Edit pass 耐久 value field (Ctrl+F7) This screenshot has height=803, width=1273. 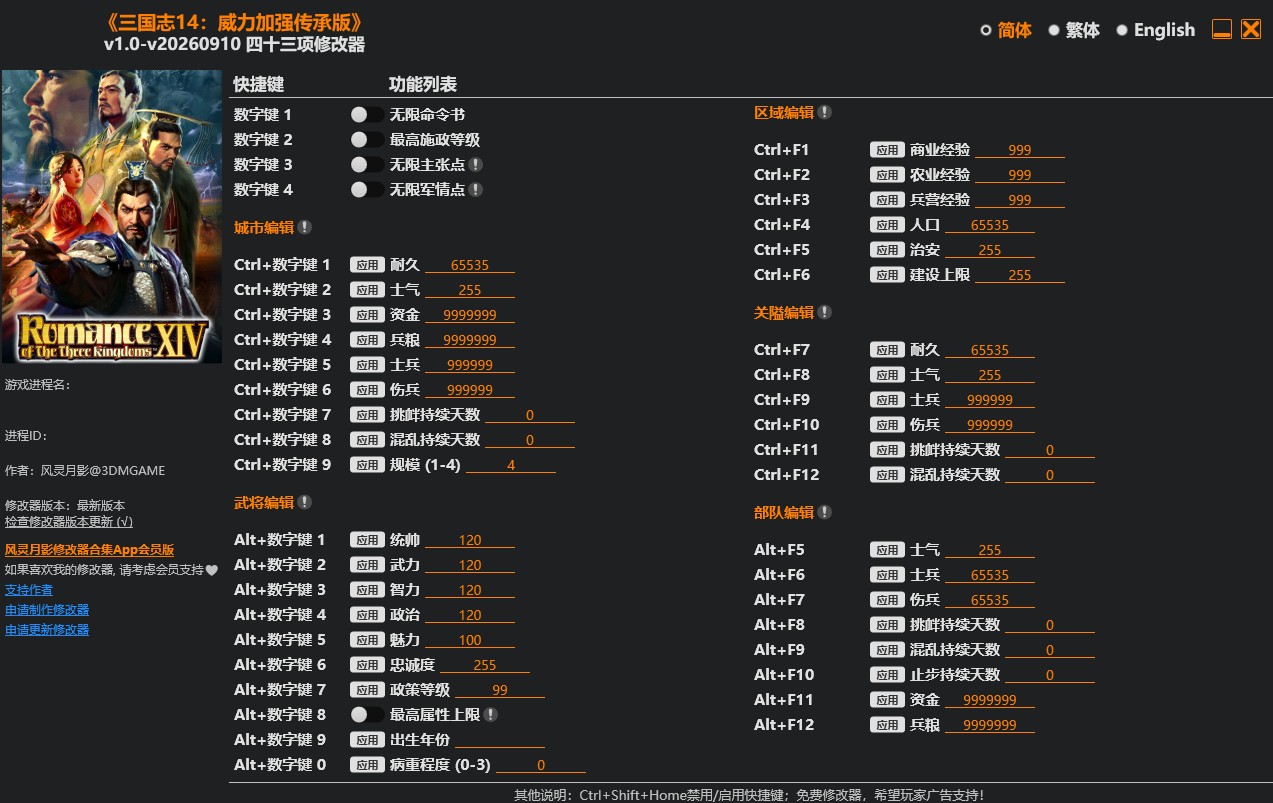click(x=990, y=350)
